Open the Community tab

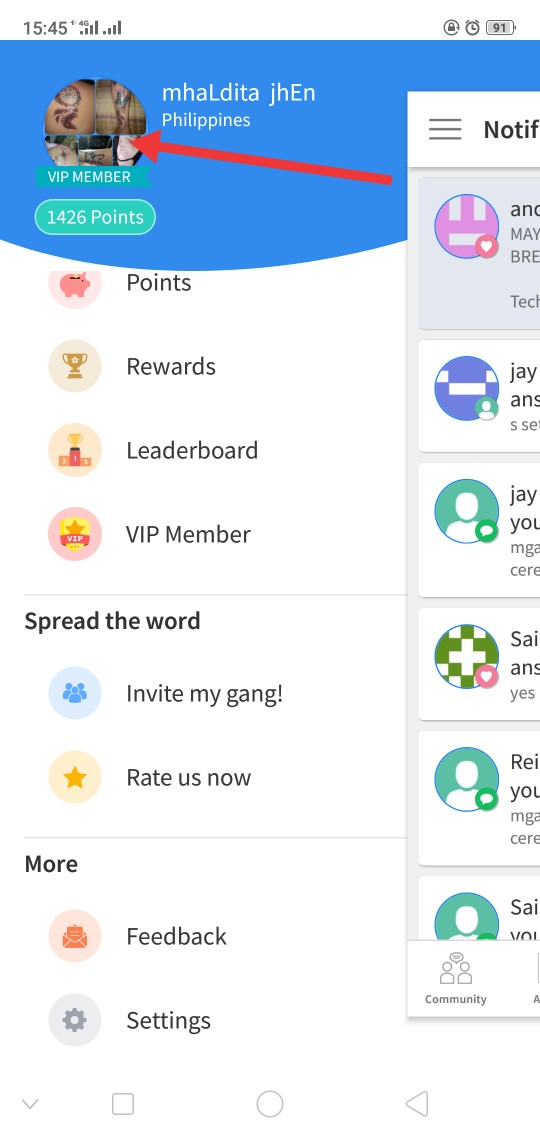456,979
